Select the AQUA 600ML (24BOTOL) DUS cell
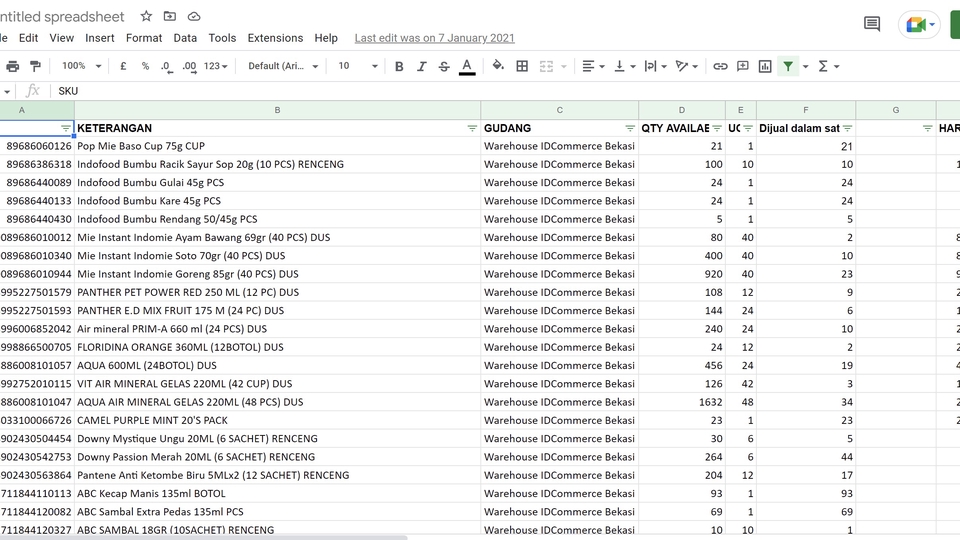The width and height of the screenshot is (960, 540). [277, 366]
